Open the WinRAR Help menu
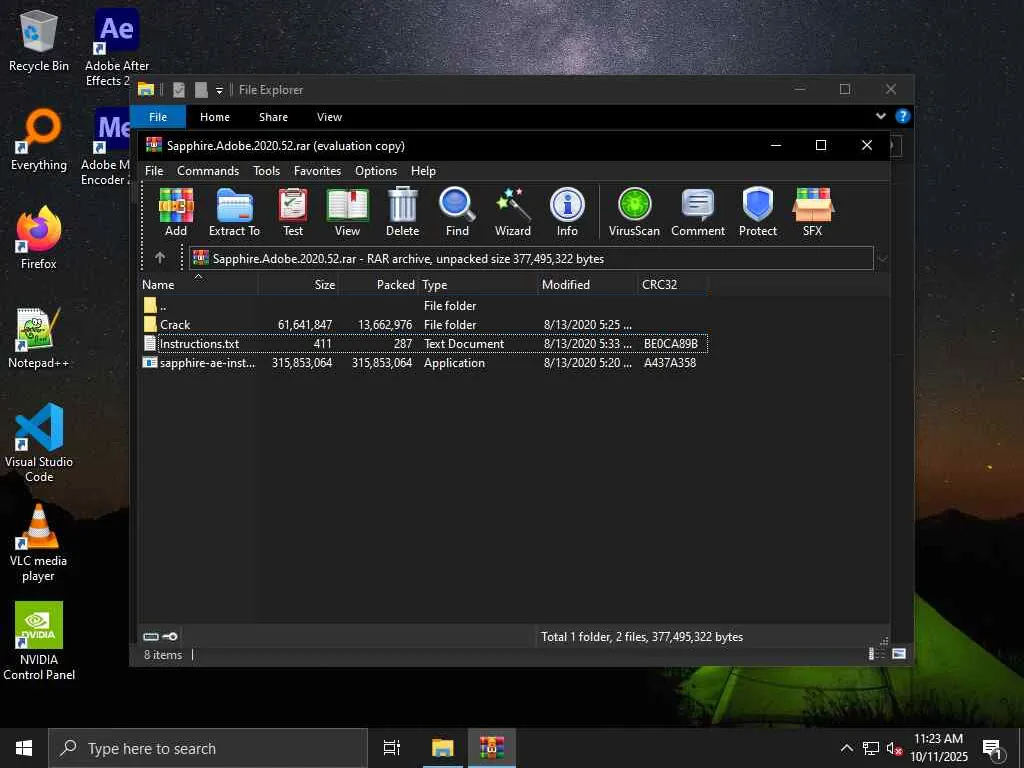Image resolution: width=1024 pixels, height=768 pixels. click(x=423, y=170)
